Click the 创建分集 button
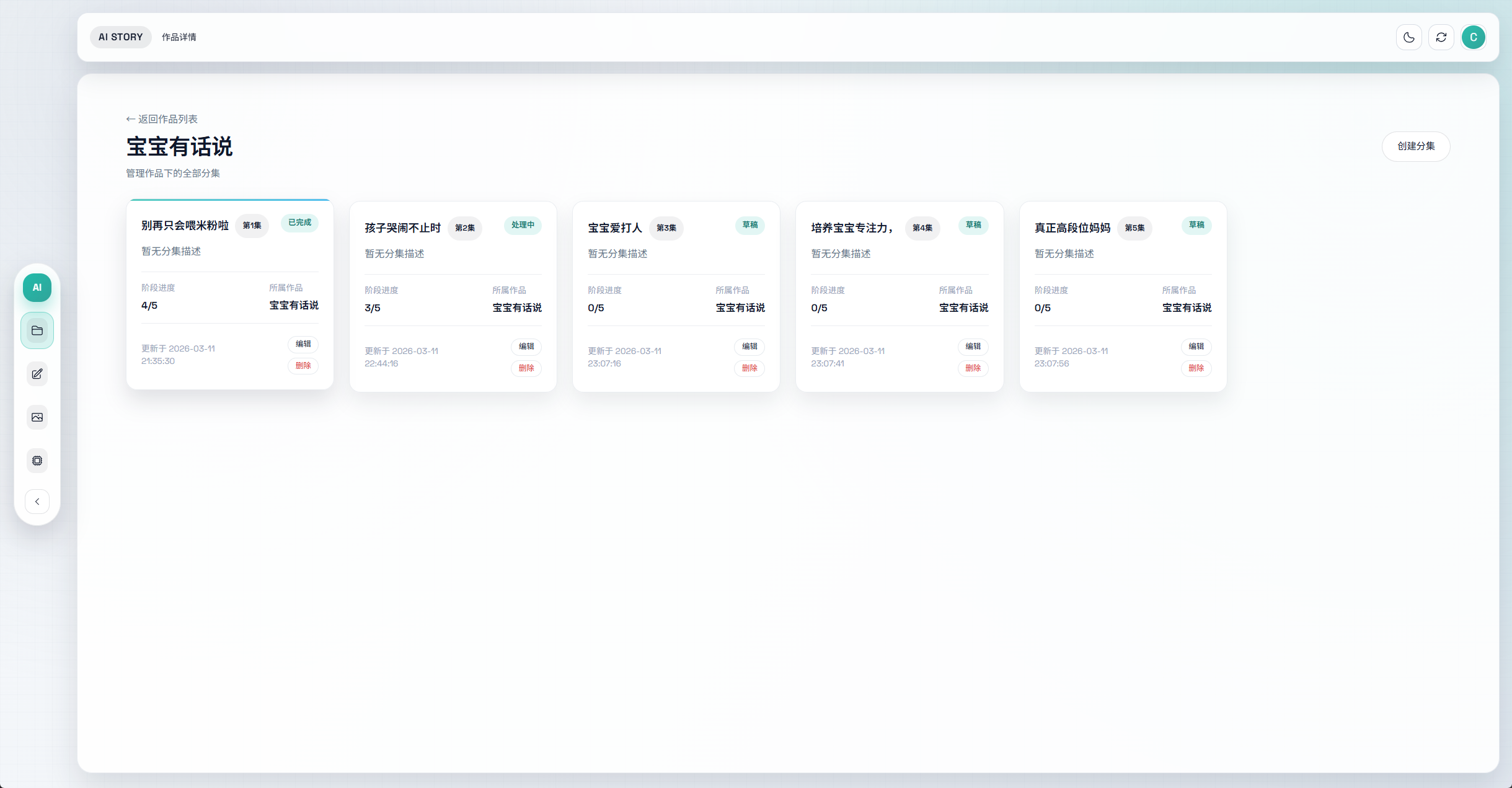Viewport: 1512px width, 788px height. (x=1416, y=146)
